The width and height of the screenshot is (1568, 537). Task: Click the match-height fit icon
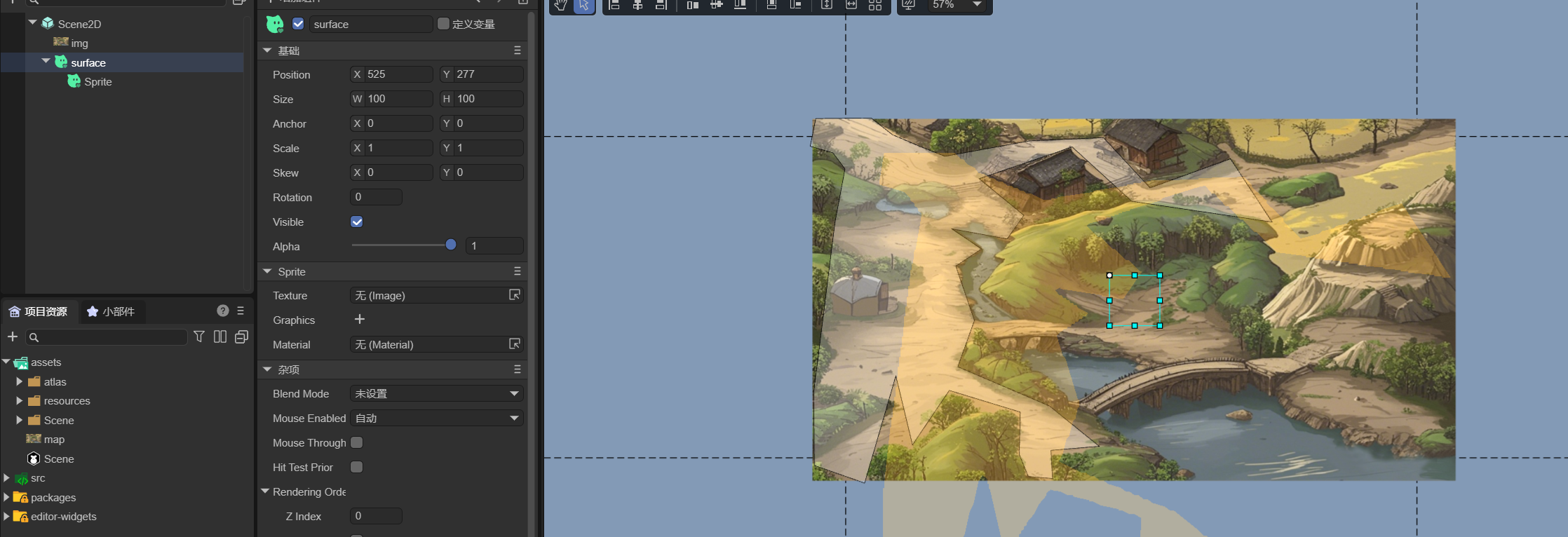[x=827, y=5]
